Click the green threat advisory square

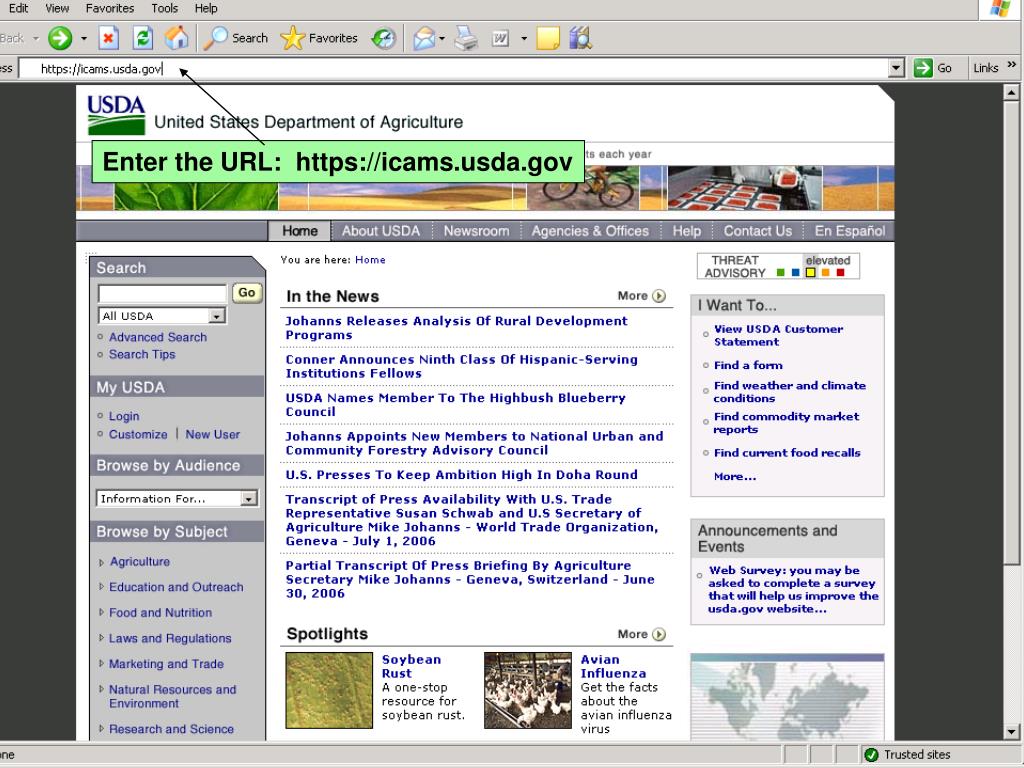point(780,272)
